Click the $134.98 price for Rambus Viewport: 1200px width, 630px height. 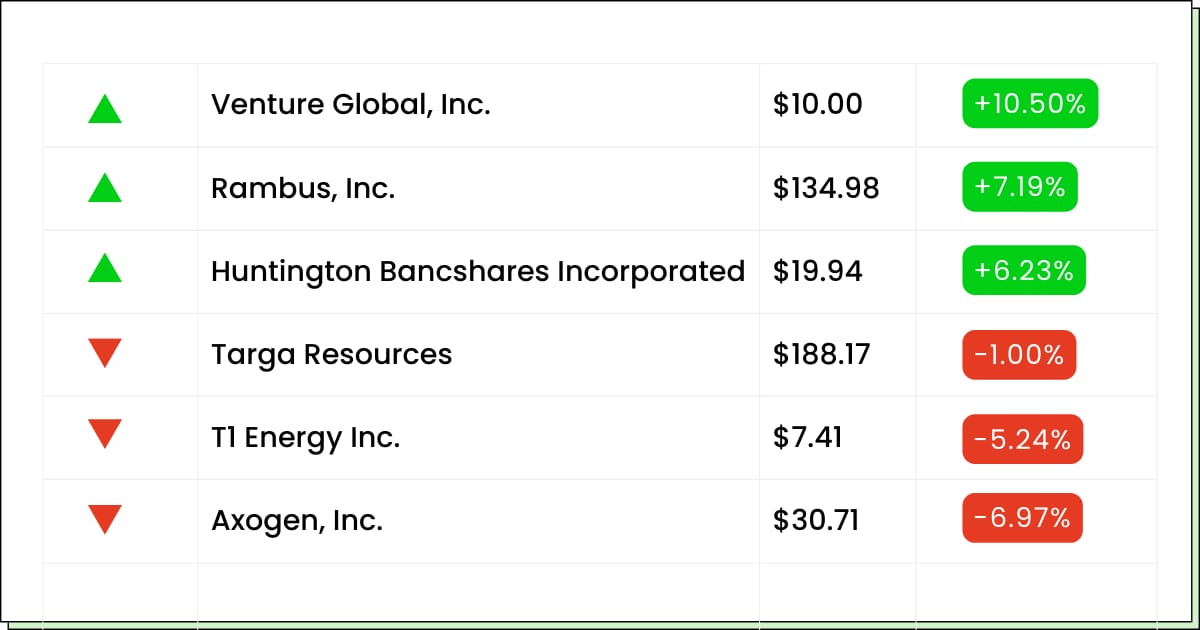pyautogui.click(x=826, y=188)
